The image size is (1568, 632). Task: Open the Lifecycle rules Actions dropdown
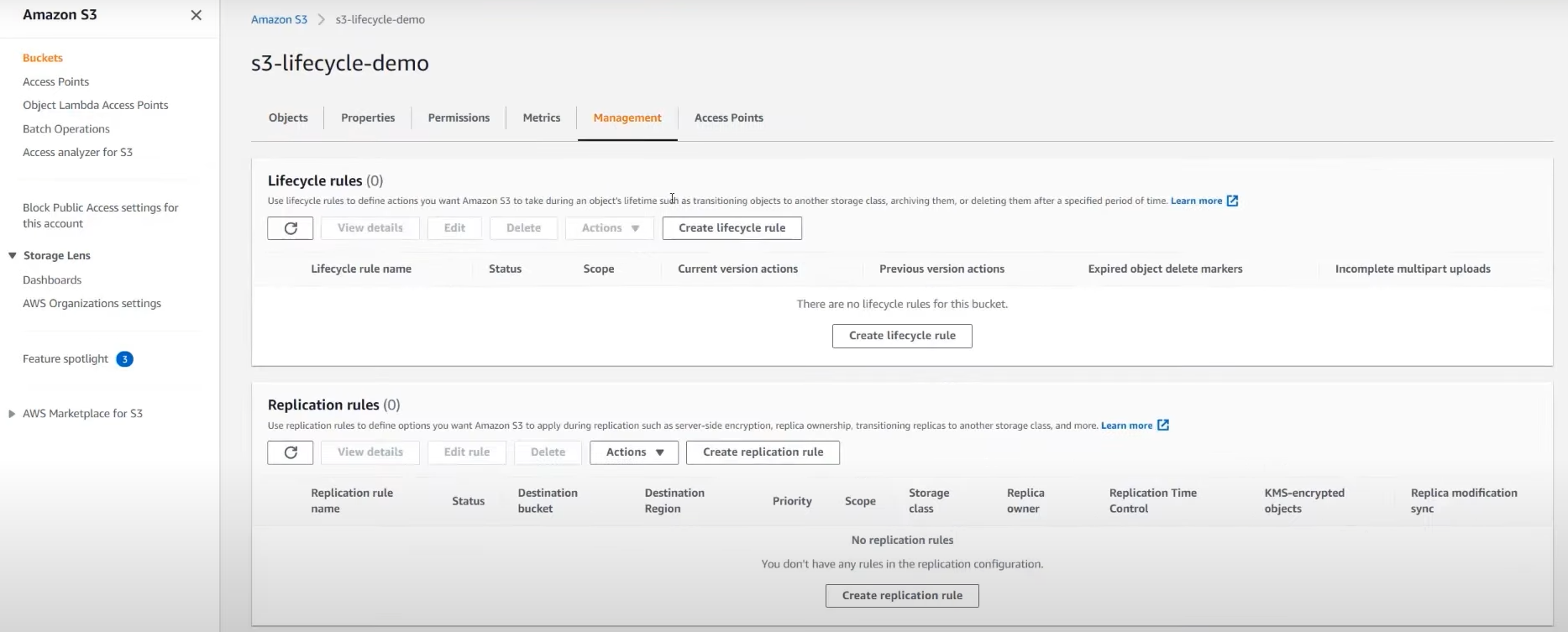coord(610,228)
